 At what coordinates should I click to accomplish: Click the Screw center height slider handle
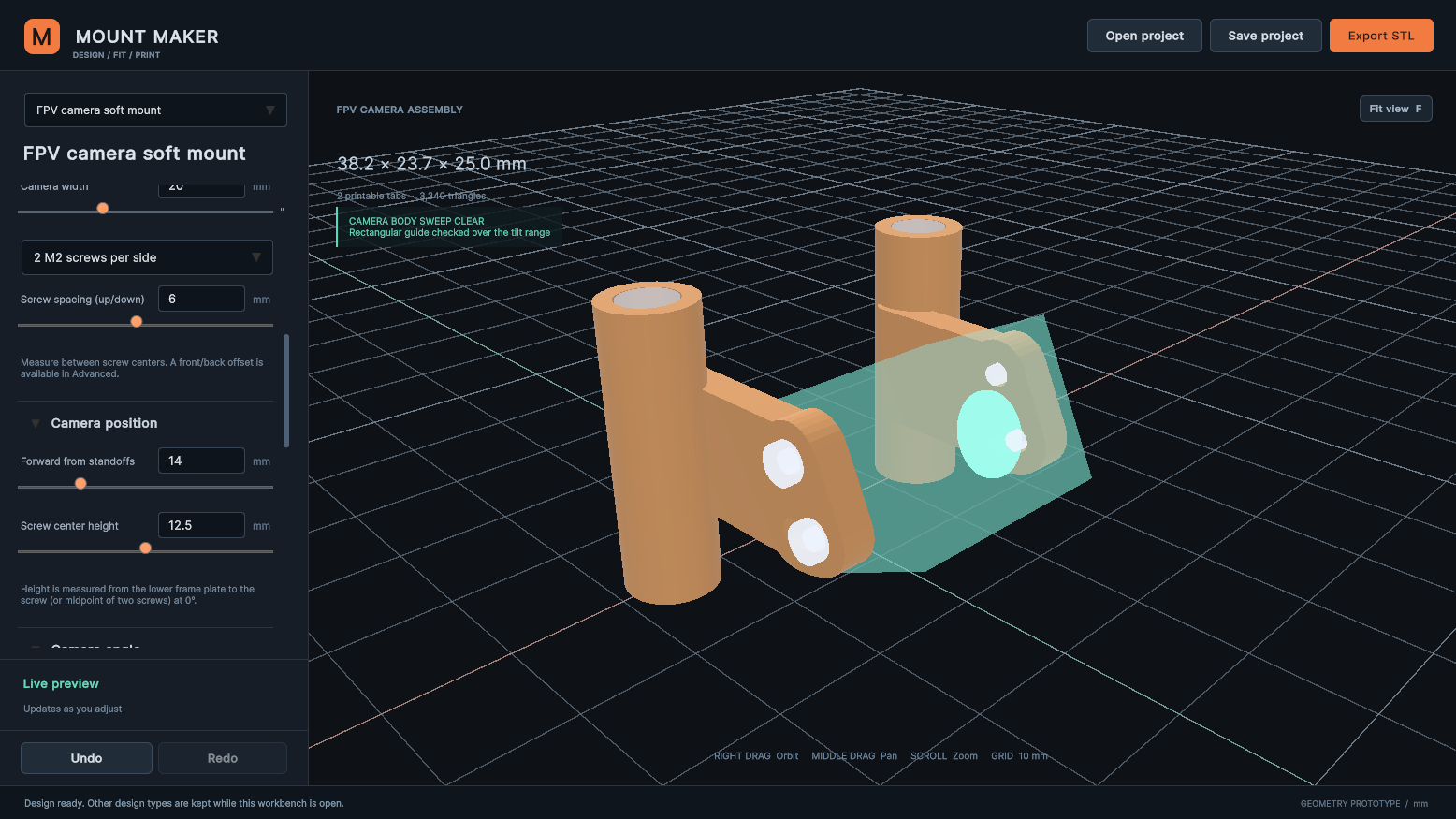(x=145, y=548)
